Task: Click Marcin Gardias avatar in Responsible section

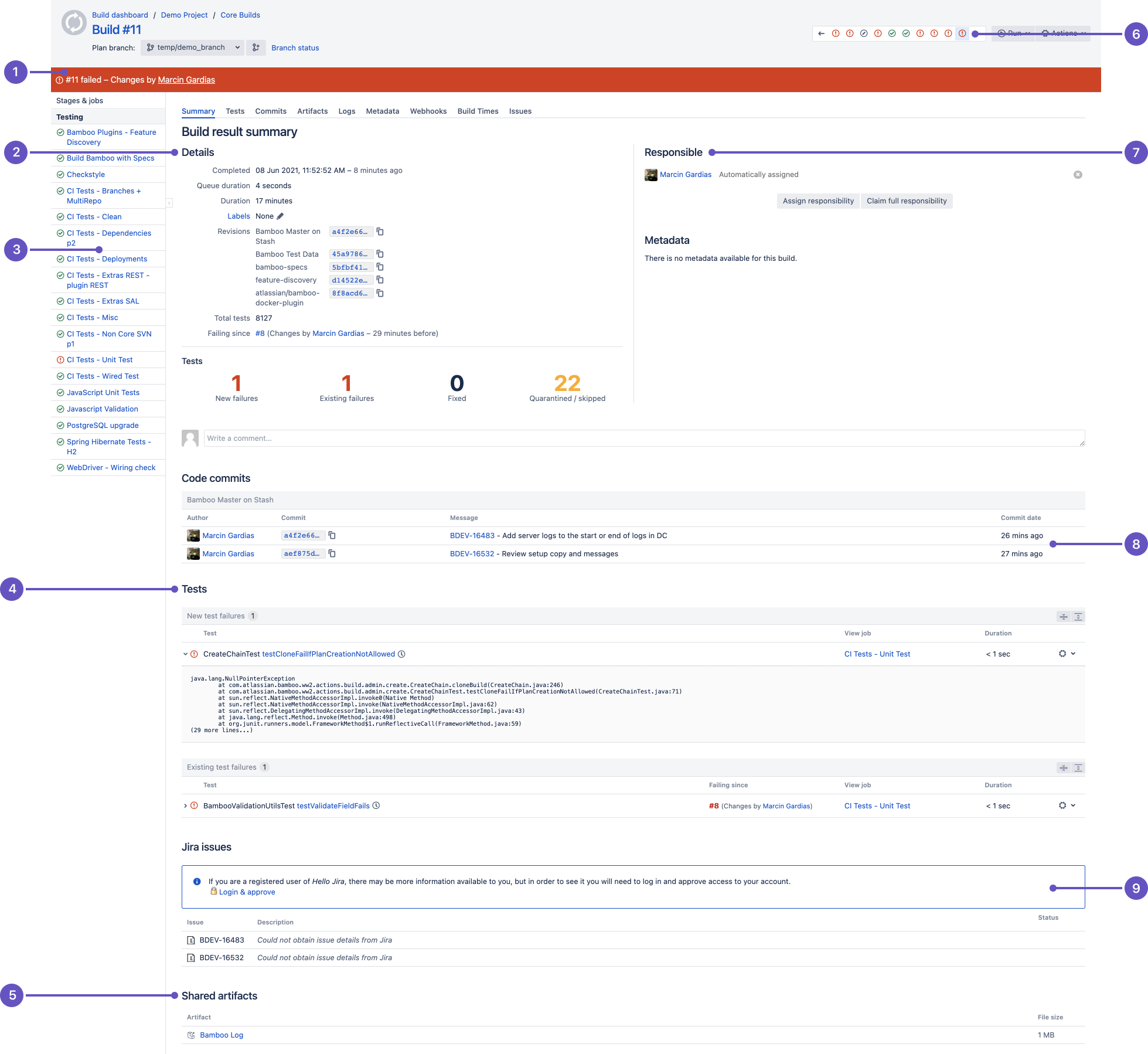Action: [x=651, y=175]
